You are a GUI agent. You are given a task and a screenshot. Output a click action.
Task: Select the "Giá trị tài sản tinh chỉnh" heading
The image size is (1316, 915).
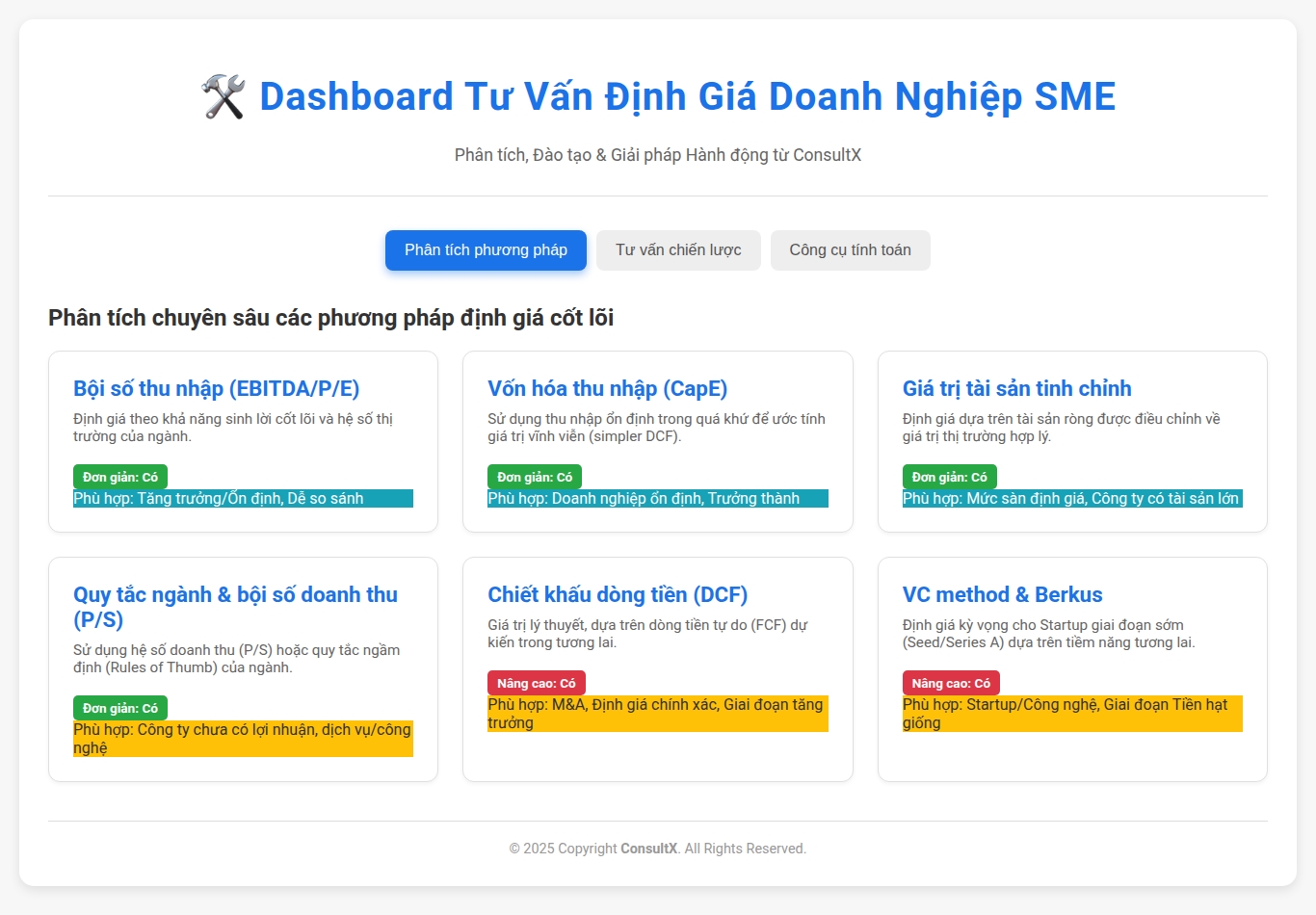[x=1016, y=389]
